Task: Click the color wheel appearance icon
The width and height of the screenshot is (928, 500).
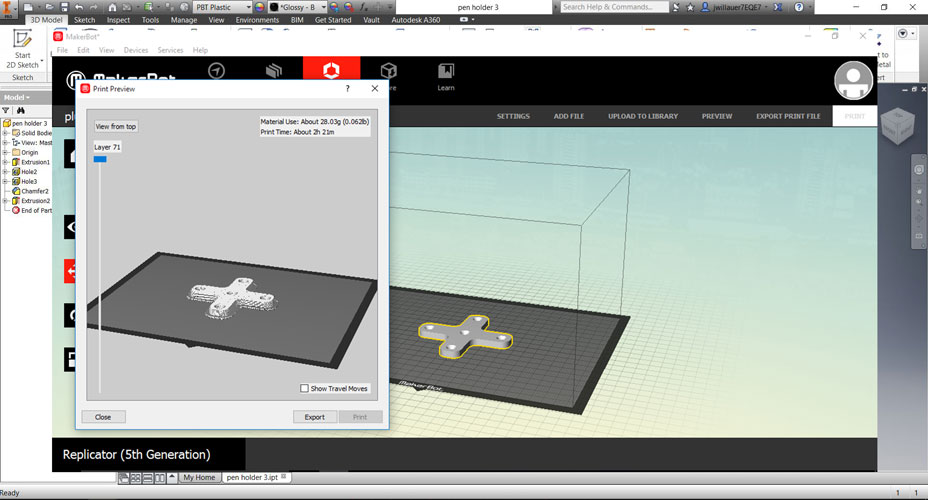Action: click(259, 7)
